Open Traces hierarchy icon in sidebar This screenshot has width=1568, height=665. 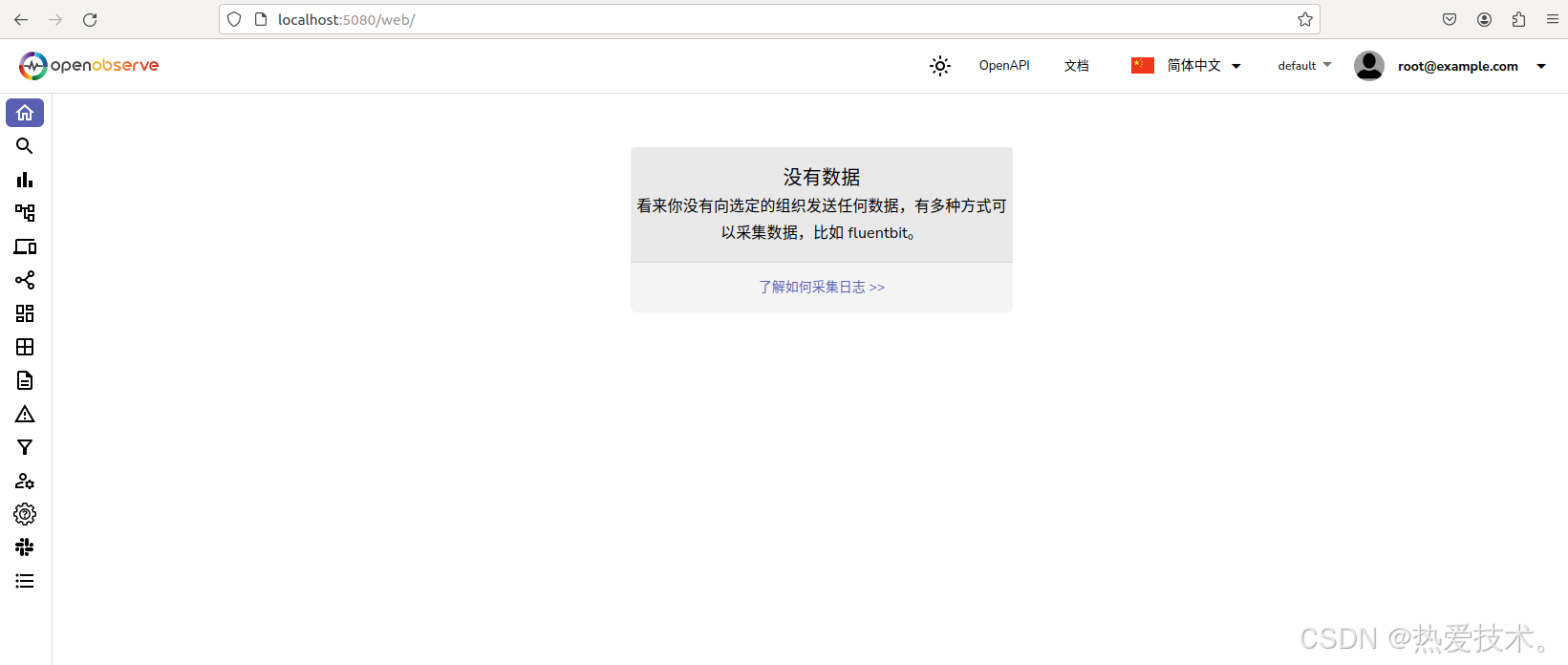point(25,213)
